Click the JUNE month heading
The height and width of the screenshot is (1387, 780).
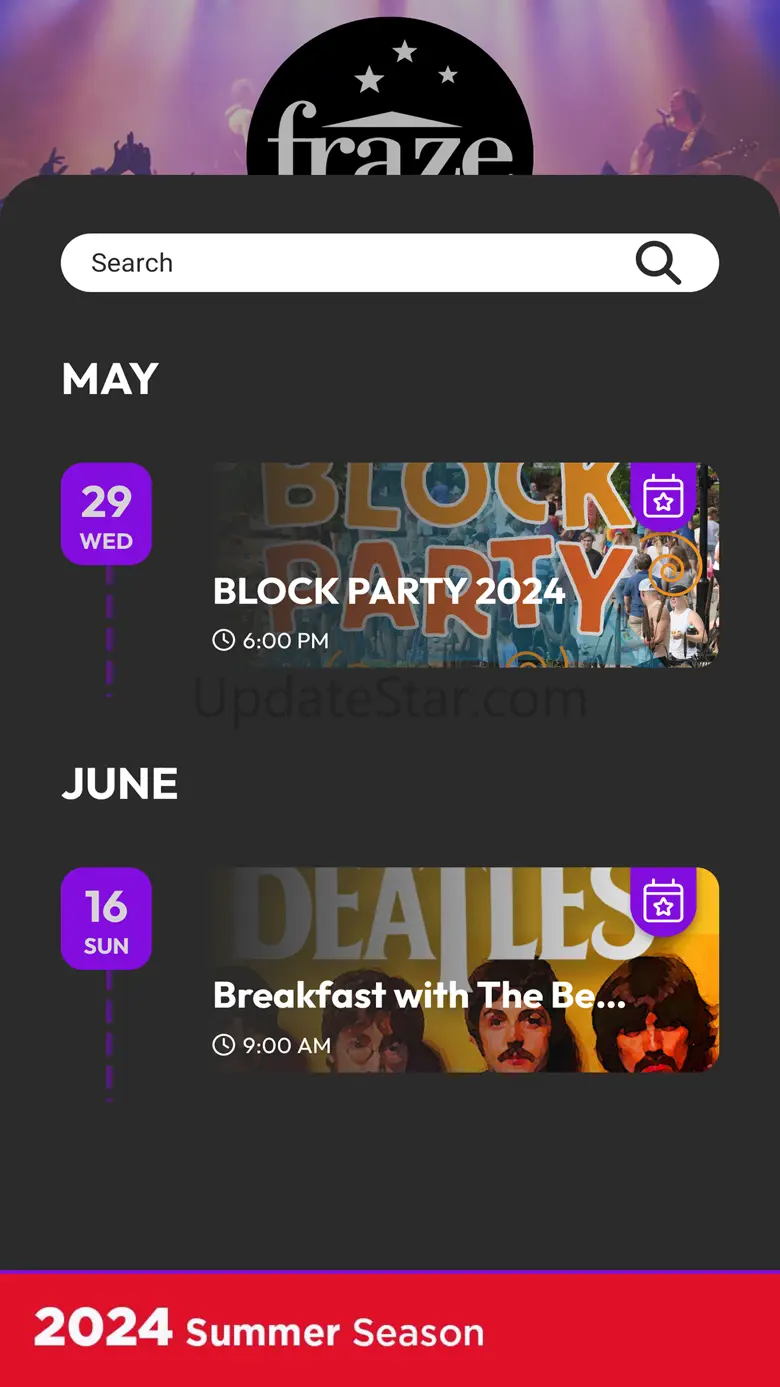tap(120, 784)
